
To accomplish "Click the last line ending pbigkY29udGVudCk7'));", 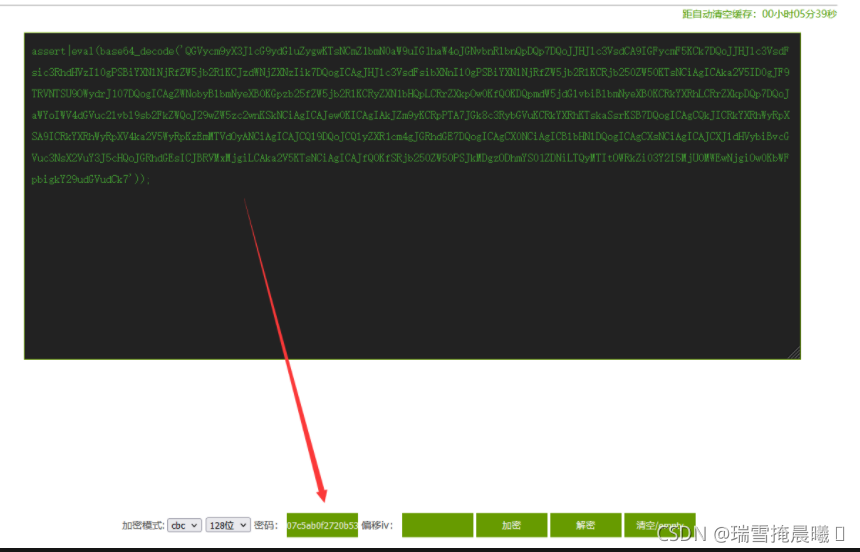I will coord(90,179).
